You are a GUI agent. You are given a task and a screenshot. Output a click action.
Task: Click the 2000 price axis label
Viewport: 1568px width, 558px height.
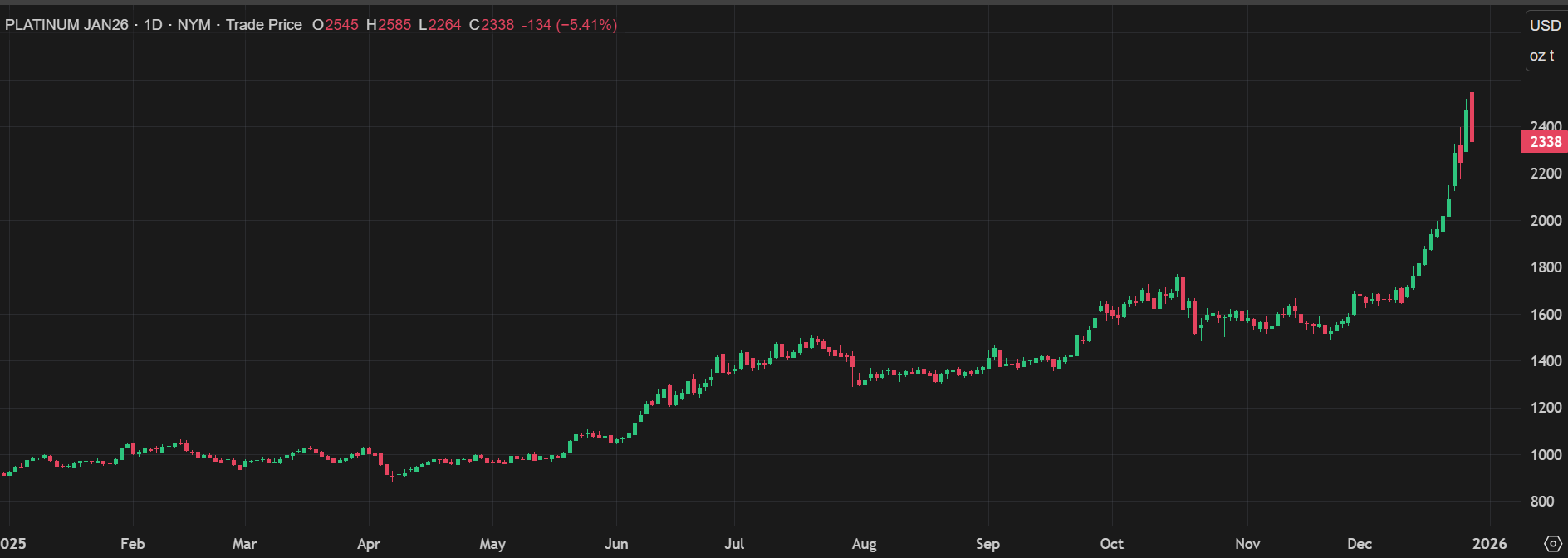(x=1546, y=221)
